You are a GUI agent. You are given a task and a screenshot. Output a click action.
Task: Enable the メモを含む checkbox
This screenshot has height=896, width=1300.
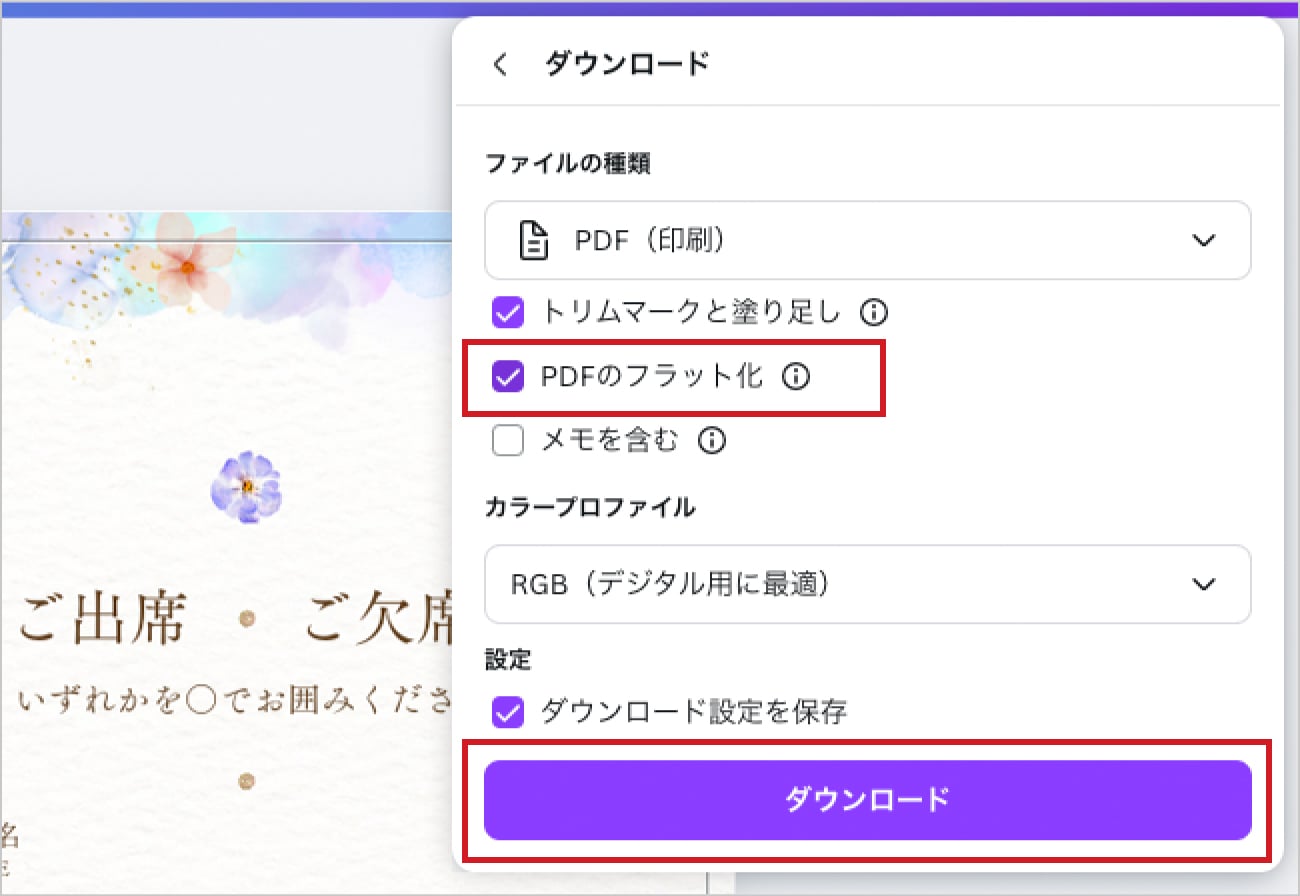click(x=508, y=440)
